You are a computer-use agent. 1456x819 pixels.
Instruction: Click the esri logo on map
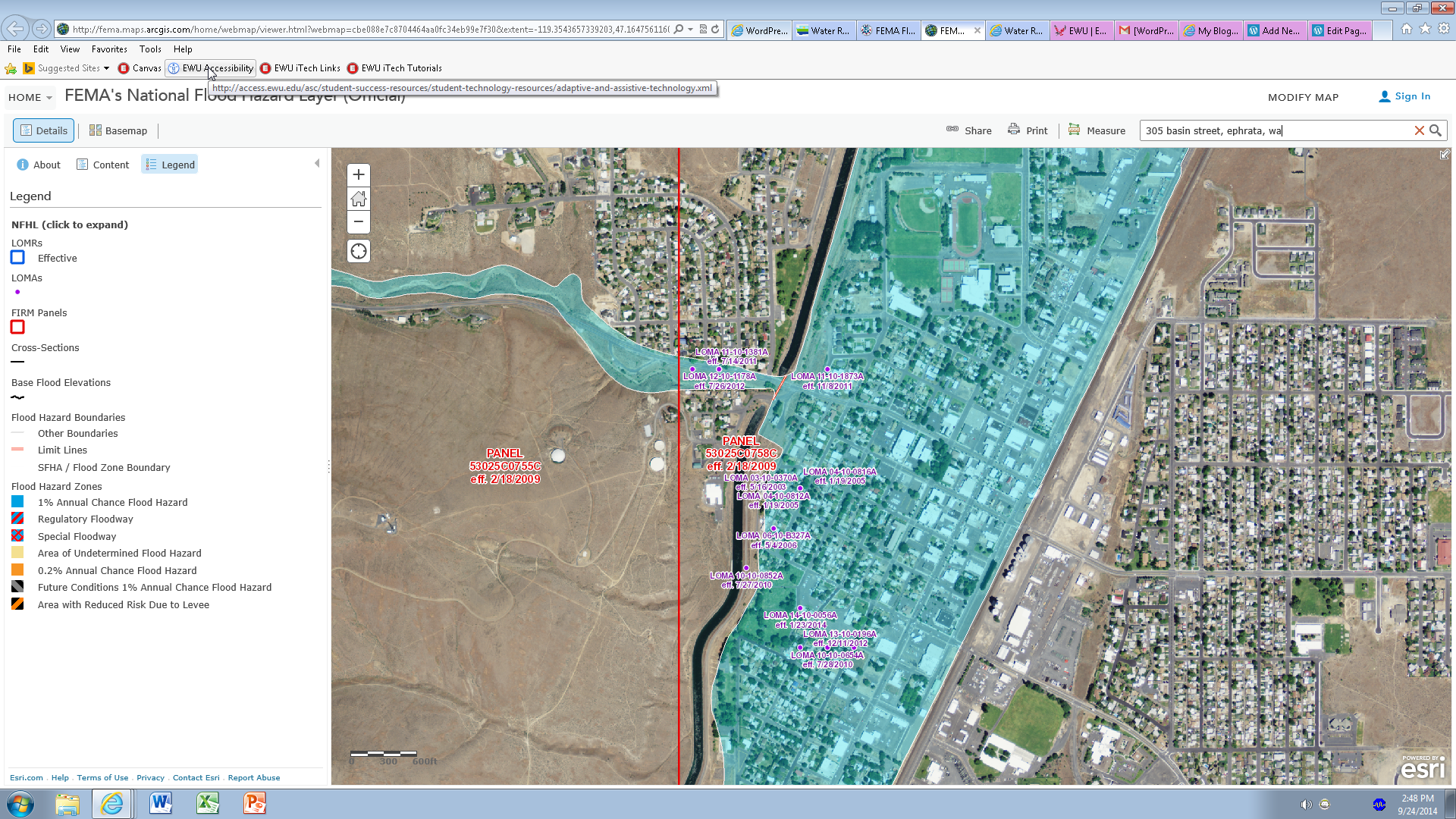[x=1423, y=767]
